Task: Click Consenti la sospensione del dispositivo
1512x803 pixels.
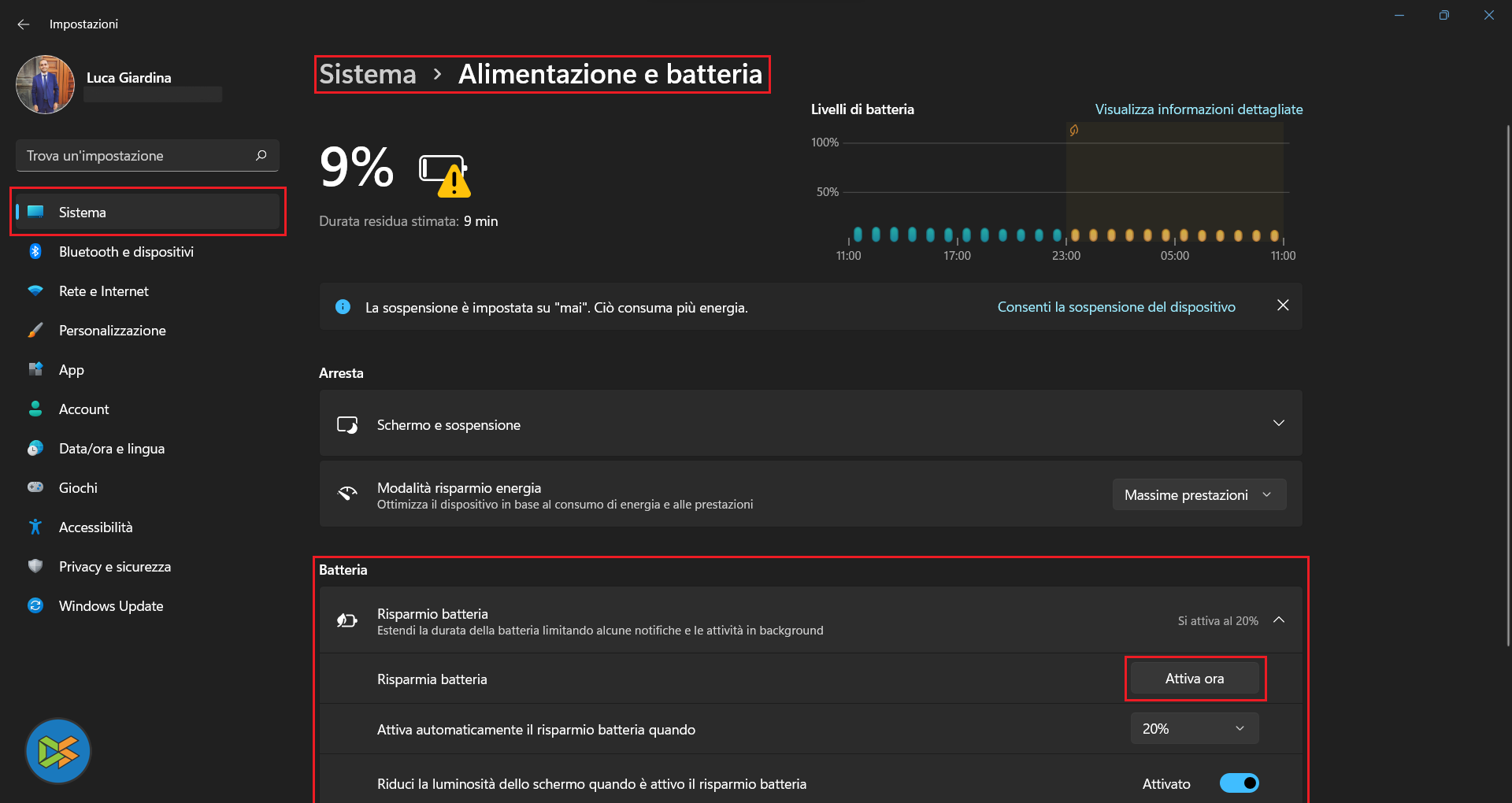Action: [1116, 307]
